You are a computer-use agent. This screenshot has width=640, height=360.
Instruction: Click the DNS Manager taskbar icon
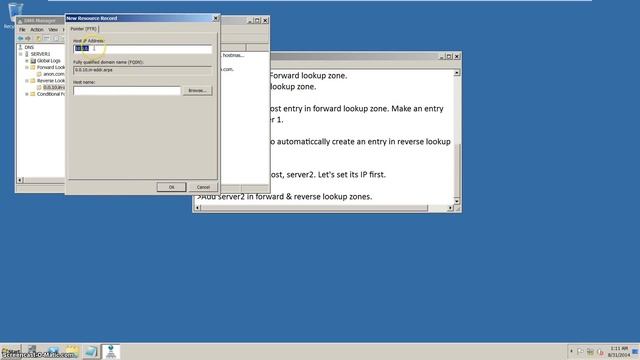(111, 351)
